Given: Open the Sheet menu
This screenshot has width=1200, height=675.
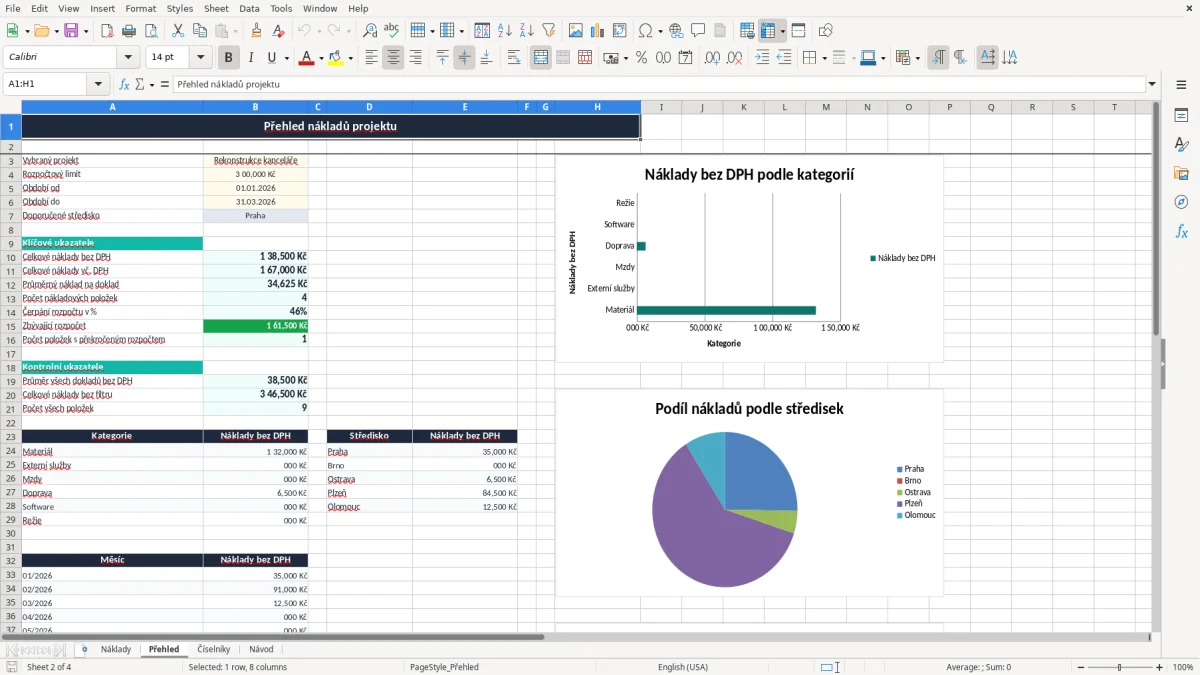Looking at the screenshot, I should pos(216,8).
